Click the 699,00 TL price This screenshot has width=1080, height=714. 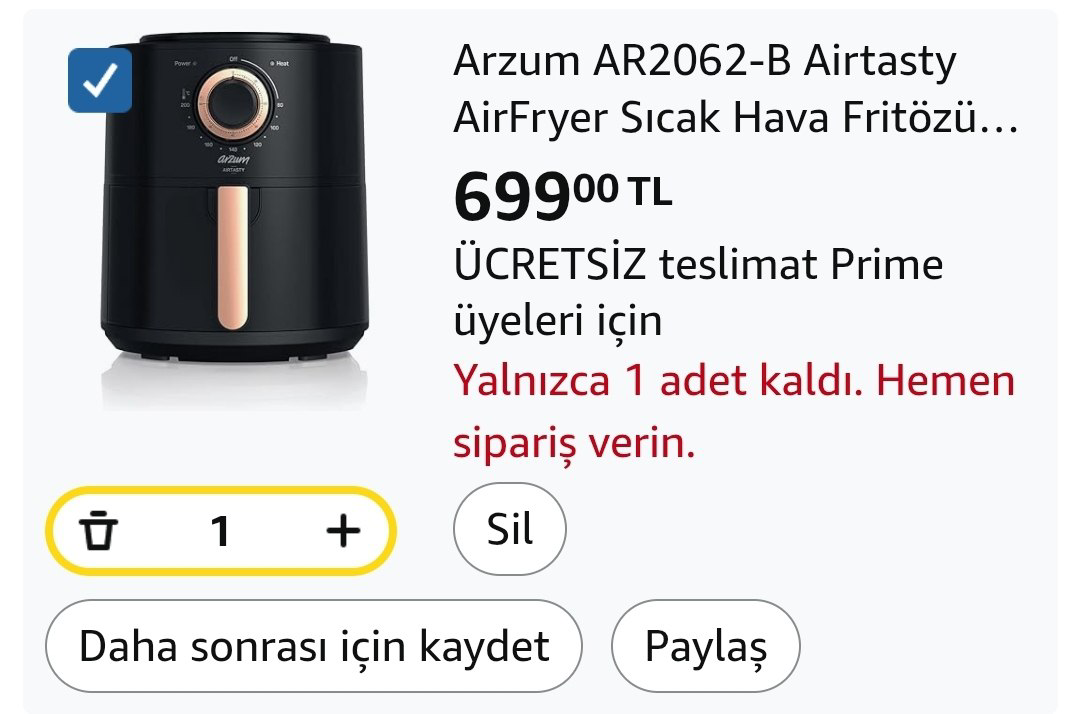coord(562,197)
